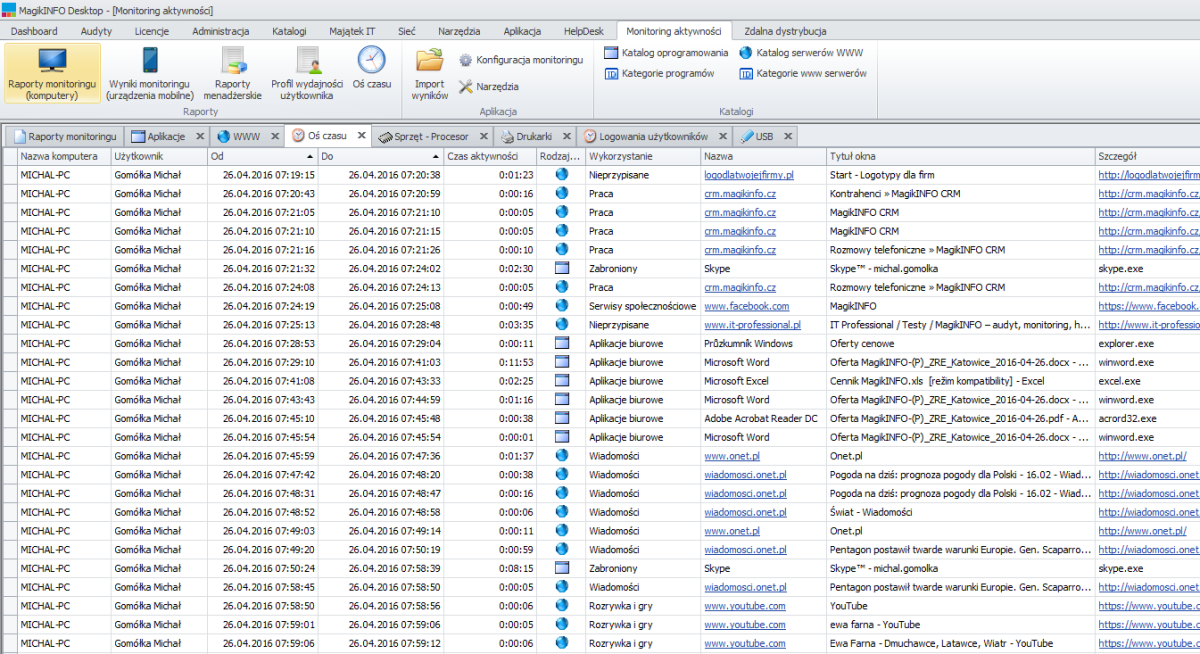Click the Narzędzia wrench button in Aplikacja group
The width and height of the screenshot is (1200, 654).
coord(489,87)
